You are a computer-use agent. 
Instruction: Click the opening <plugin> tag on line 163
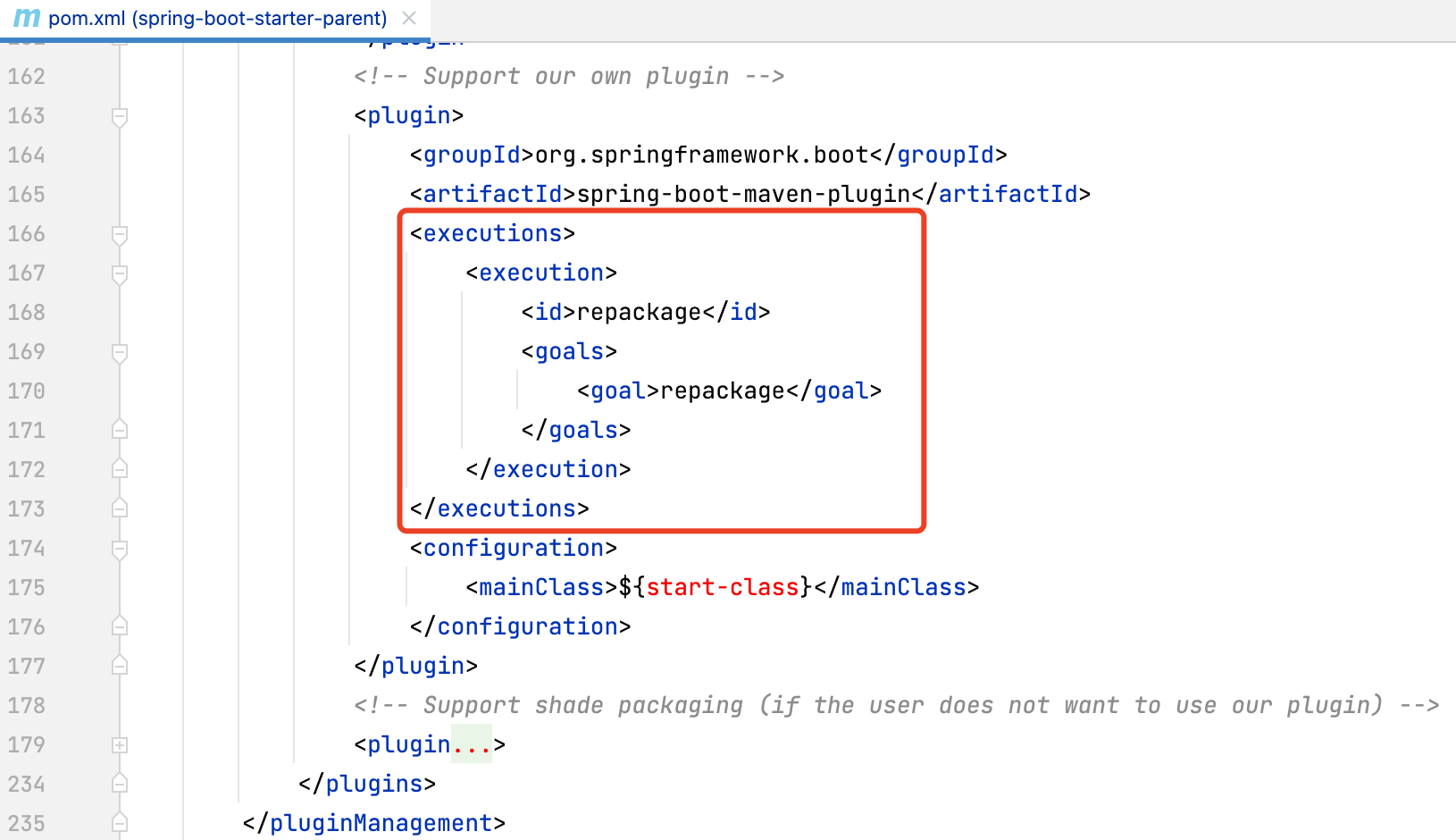[409, 116]
